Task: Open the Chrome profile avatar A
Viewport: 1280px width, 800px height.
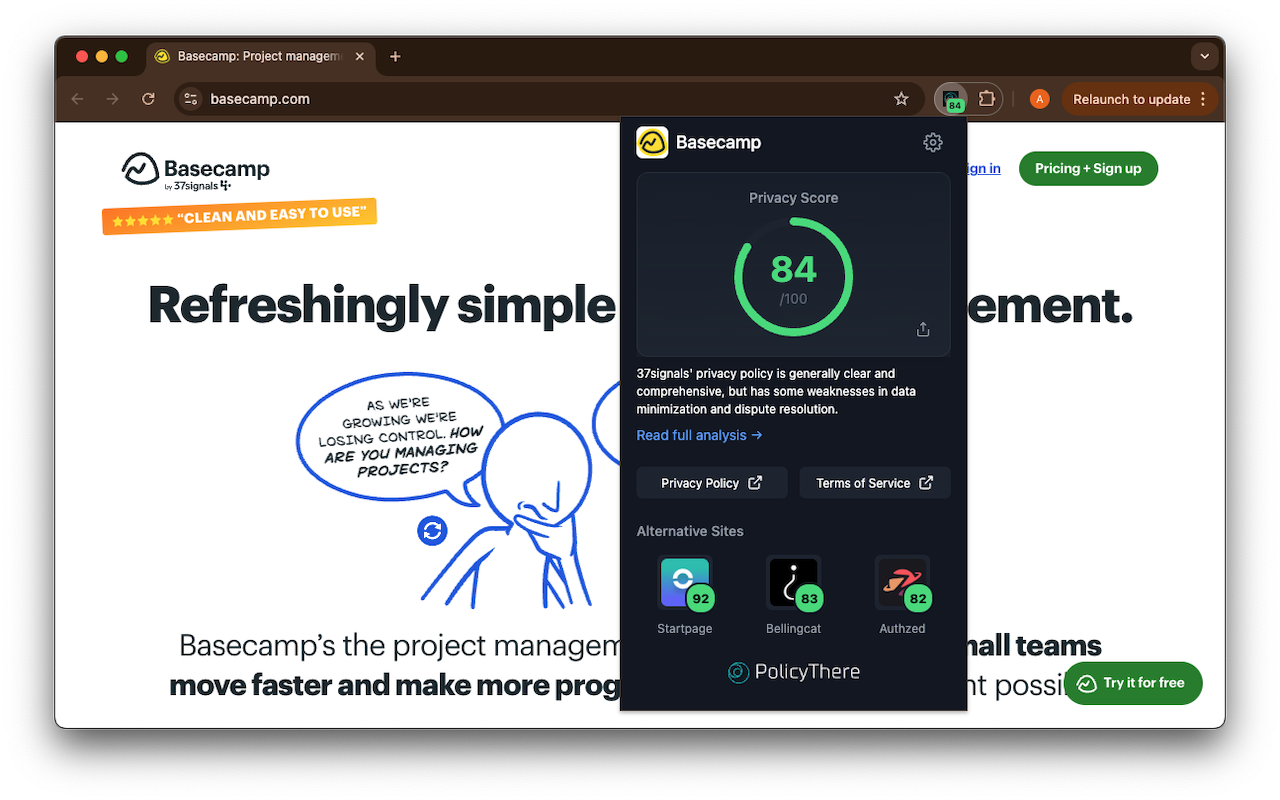Action: pyautogui.click(x=1040, y=99)
